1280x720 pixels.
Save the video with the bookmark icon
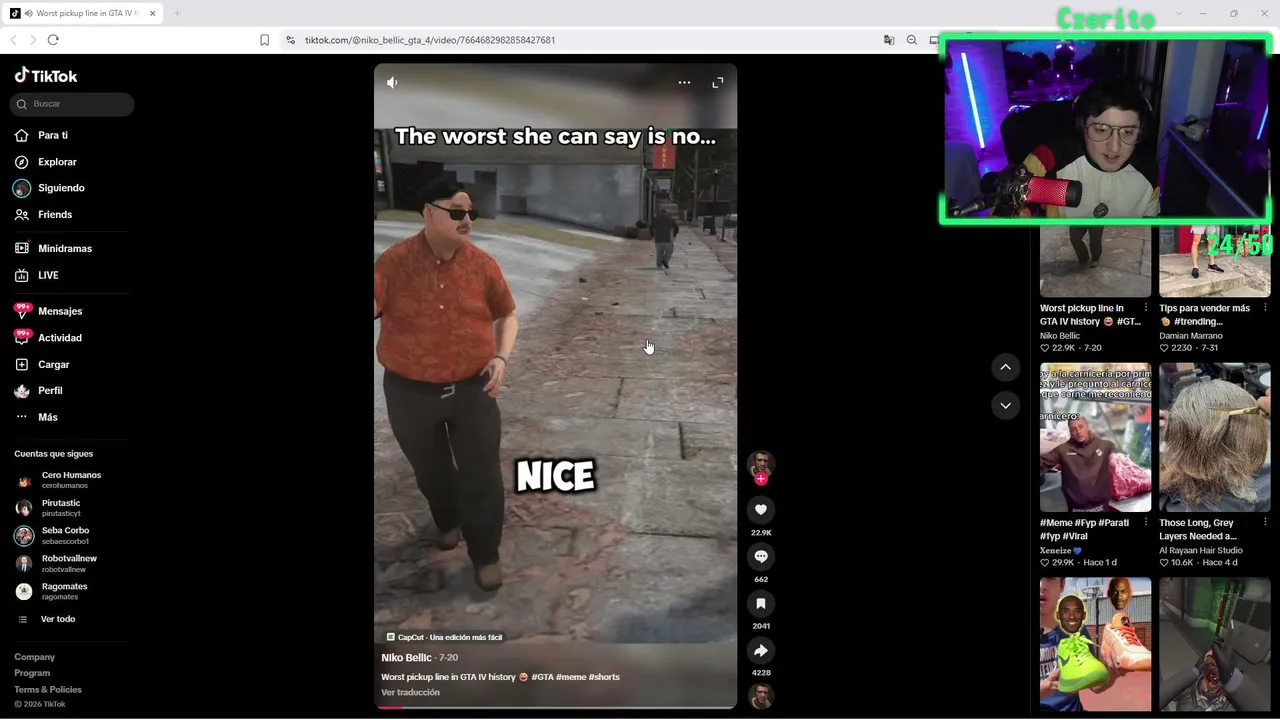tap(761, 604)
